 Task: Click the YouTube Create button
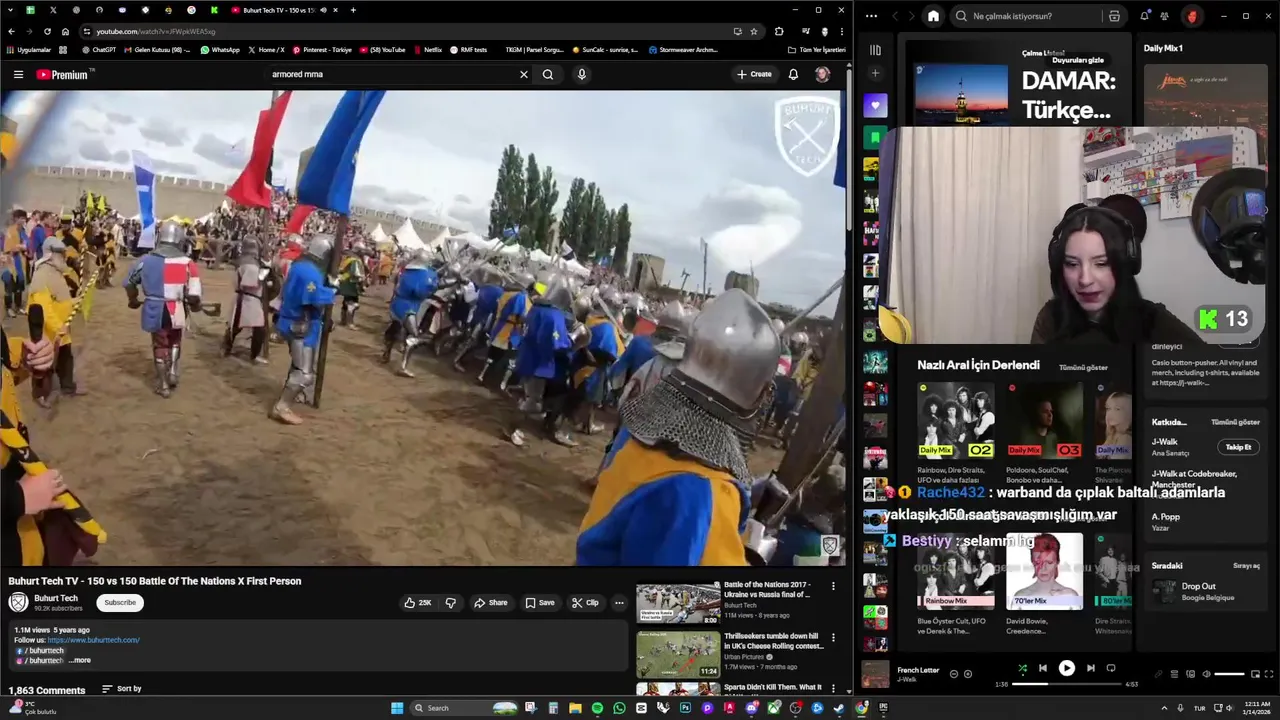(754, 74)
